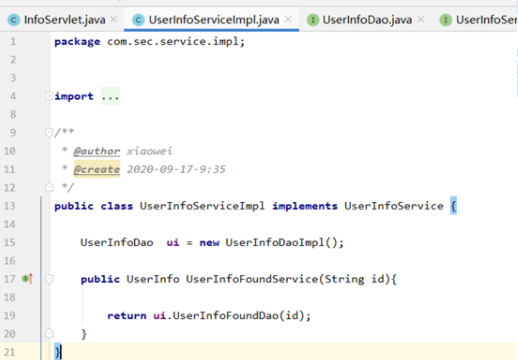Expand the folded import section on line 4
This screenshot has width=518, height=360.
[49, 96]
